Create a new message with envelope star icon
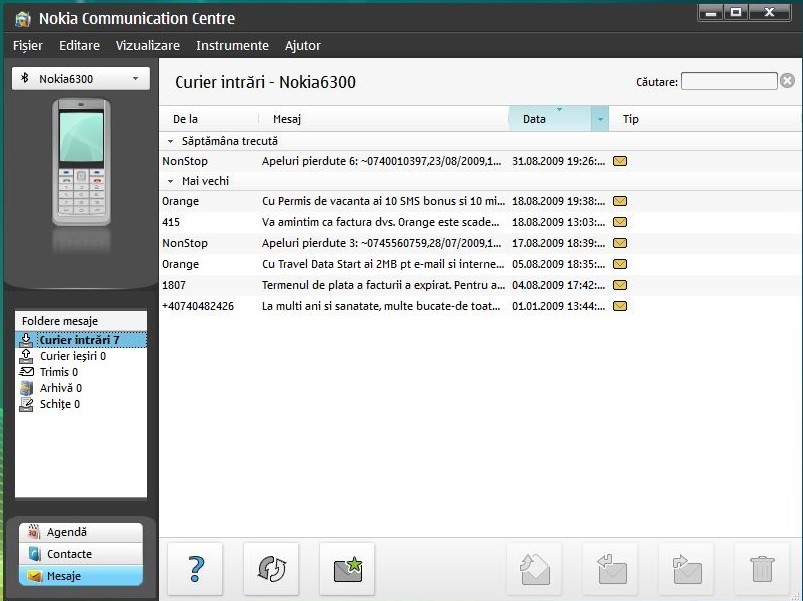Viewport: 803px width, 601px height. coord(347,569)
